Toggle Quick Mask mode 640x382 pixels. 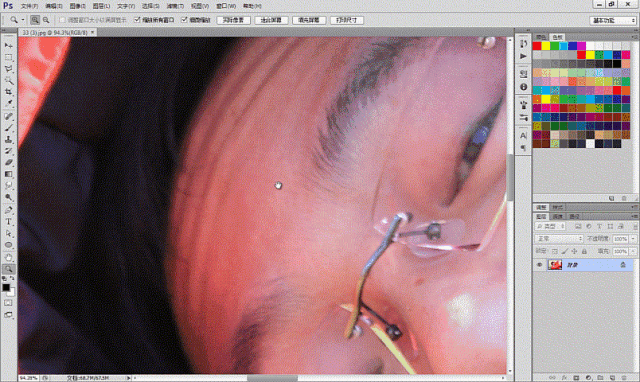[8, 303]
